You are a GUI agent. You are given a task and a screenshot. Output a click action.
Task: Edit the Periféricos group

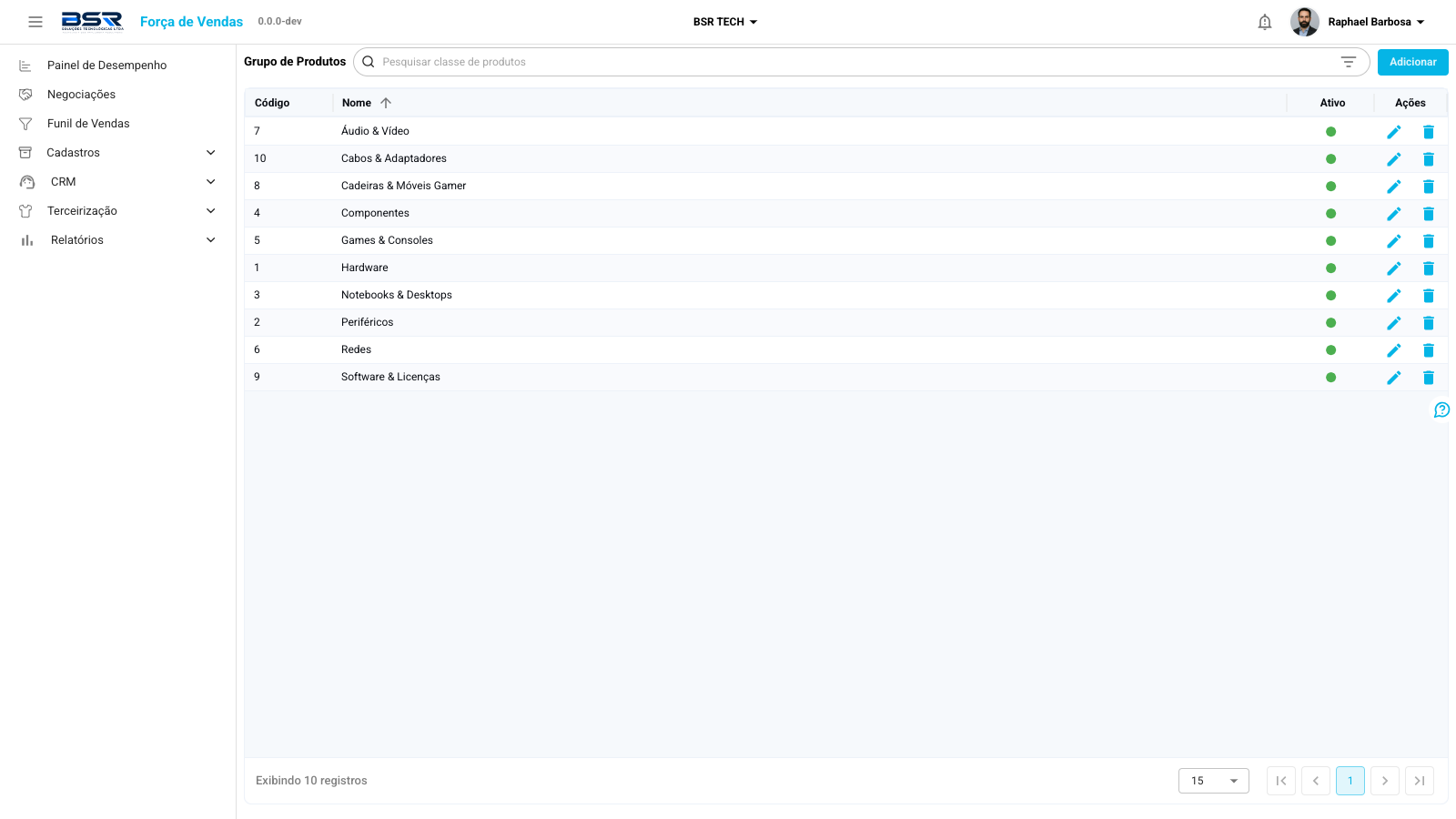tap(1394, 323)
